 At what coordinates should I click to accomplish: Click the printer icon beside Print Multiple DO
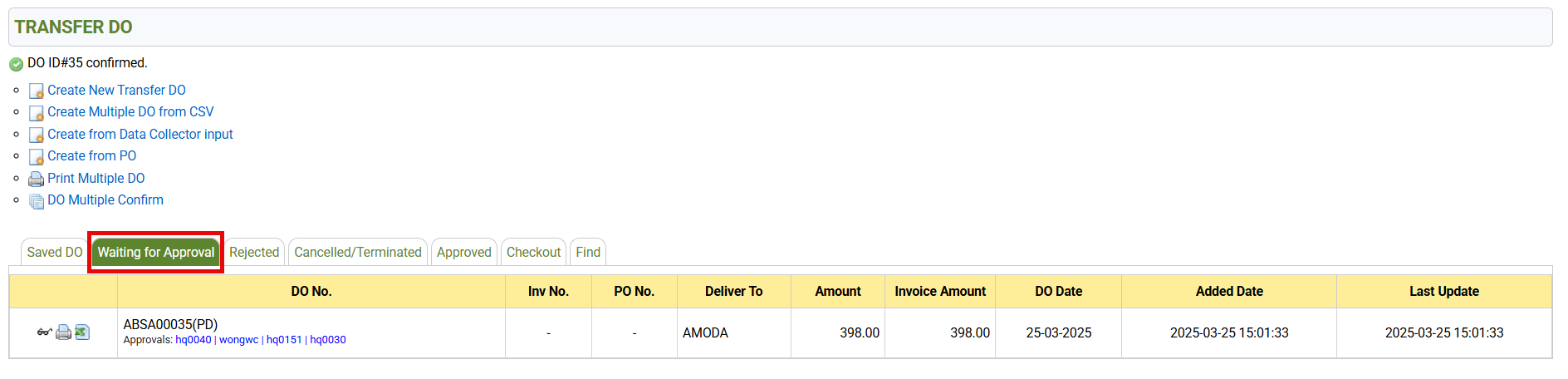(x=37, y=179)
